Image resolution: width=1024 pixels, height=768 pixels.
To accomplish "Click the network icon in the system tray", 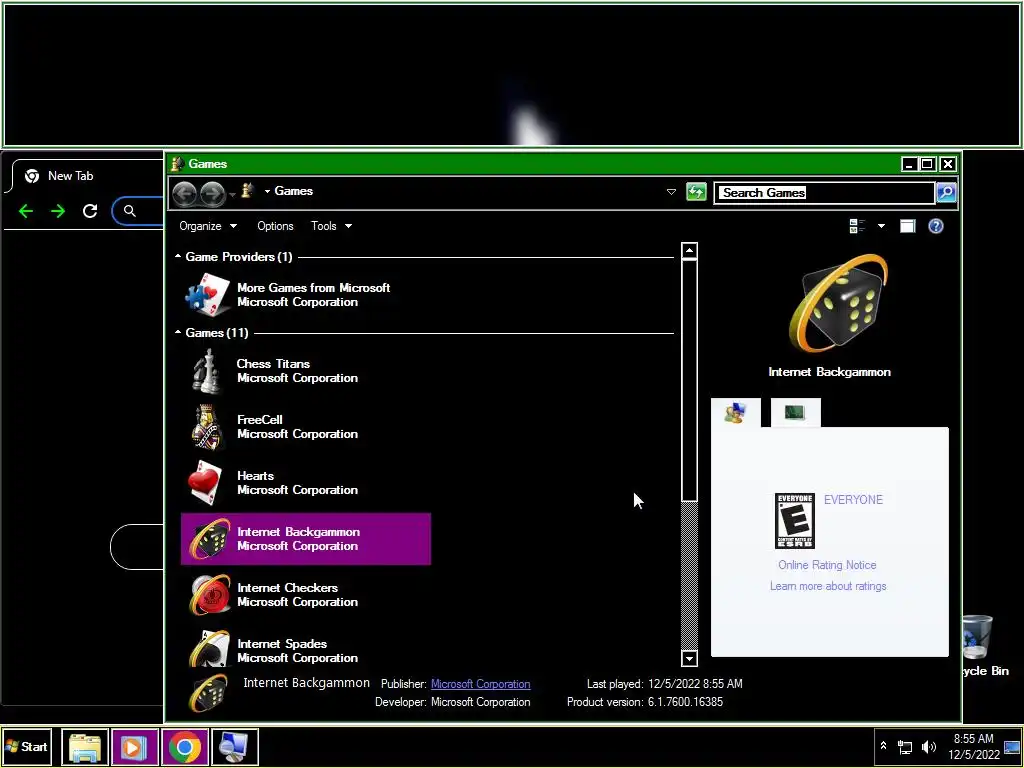I will pos(905,746).
